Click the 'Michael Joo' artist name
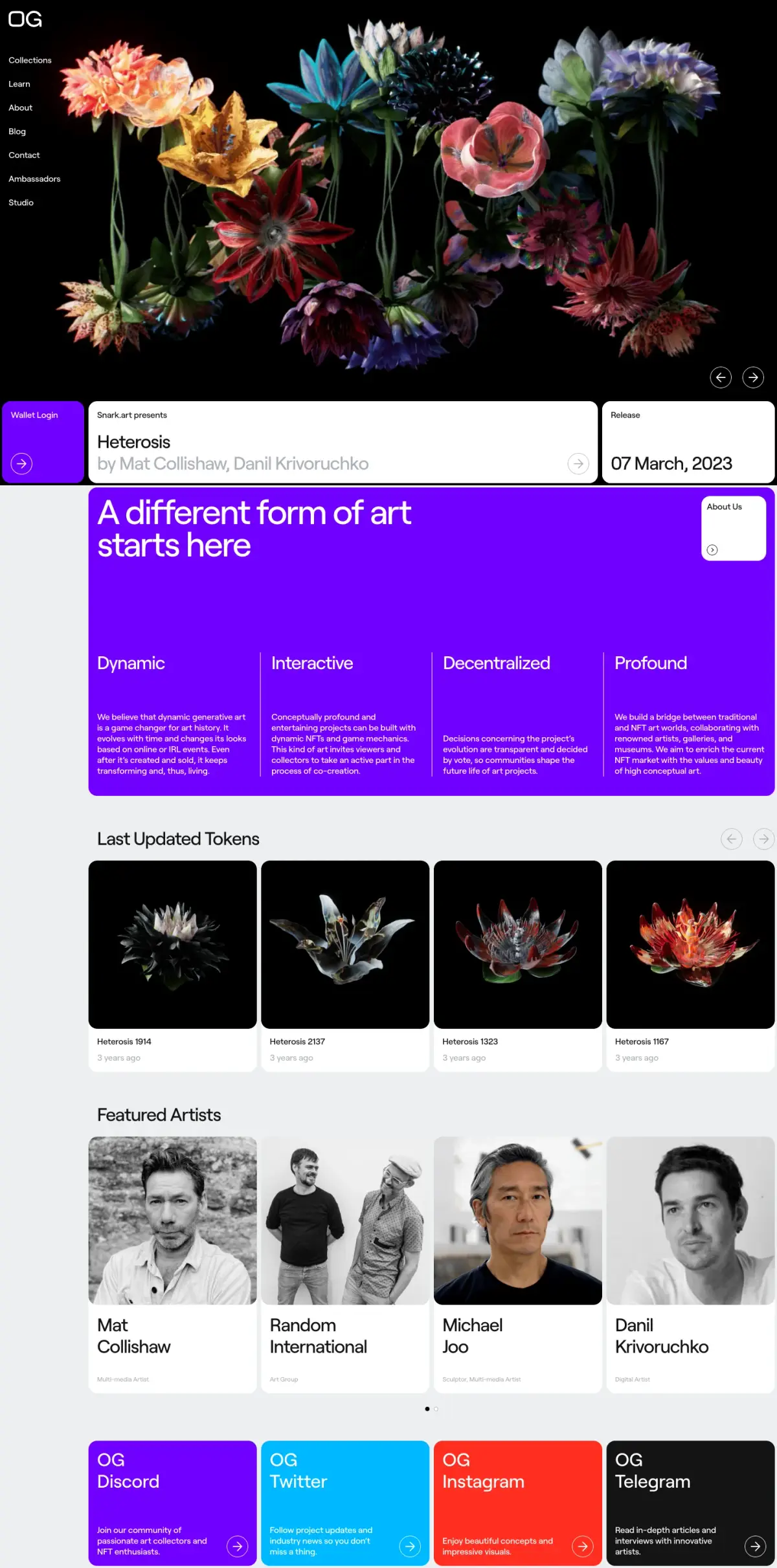The image size is (777, 1568). click(473, 1336)
